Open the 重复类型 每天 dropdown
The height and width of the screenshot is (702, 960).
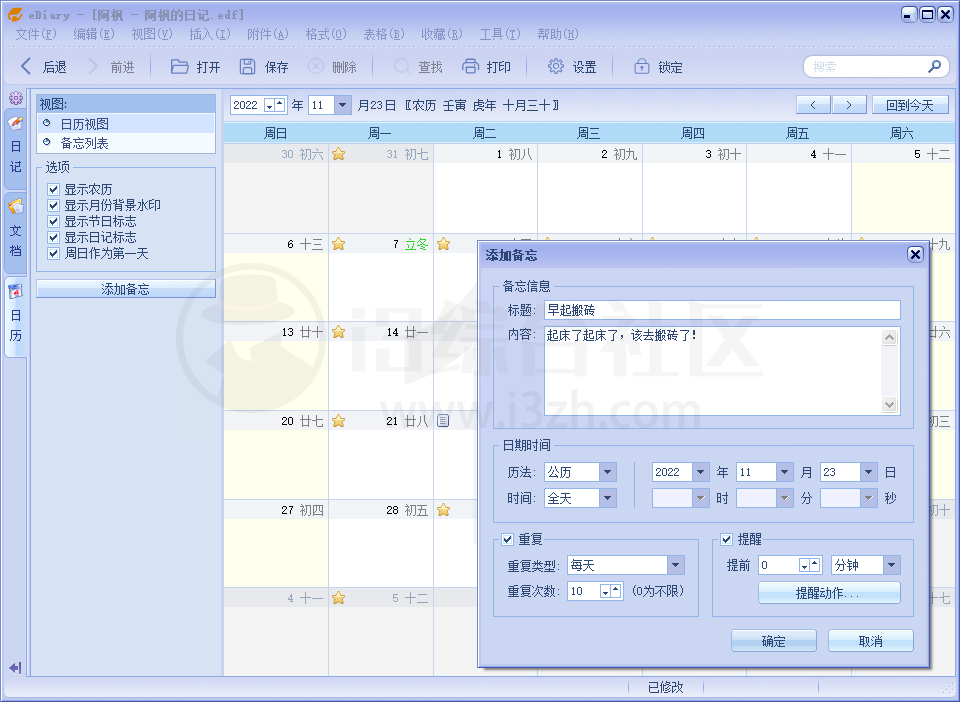click(675, 565)
